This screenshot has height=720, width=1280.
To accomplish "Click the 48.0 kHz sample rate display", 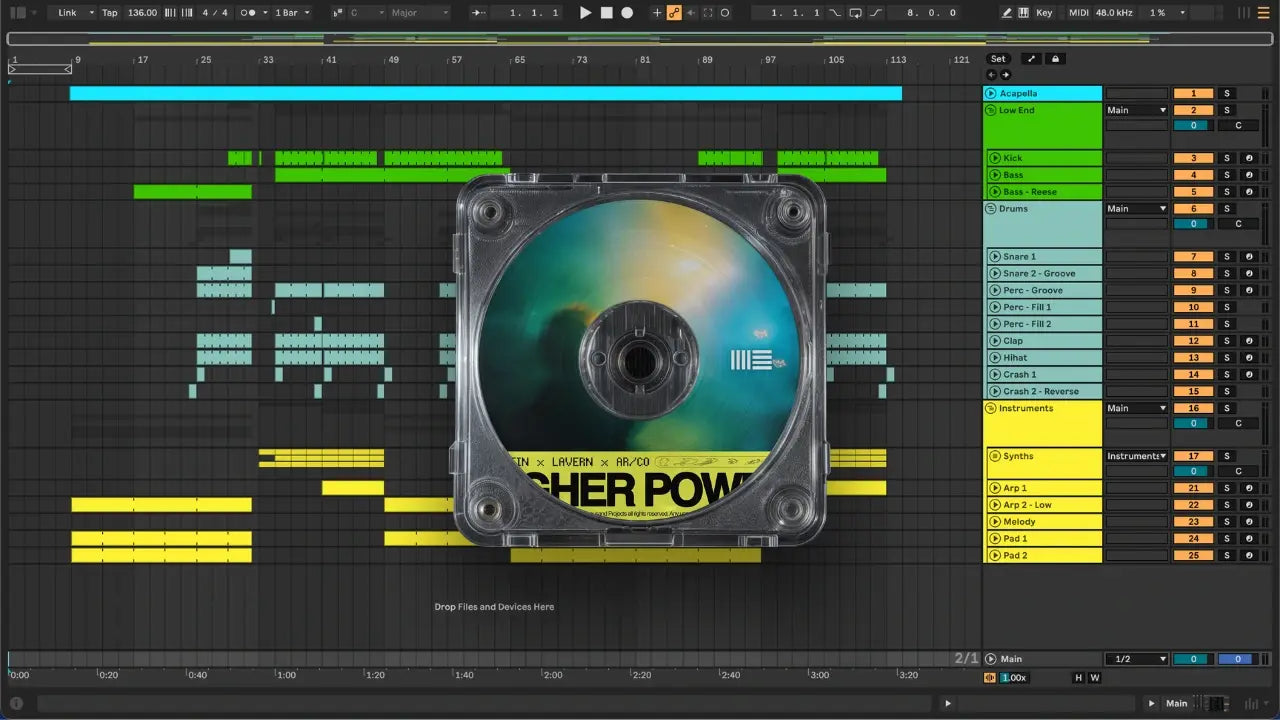I will coord(1116,13).
